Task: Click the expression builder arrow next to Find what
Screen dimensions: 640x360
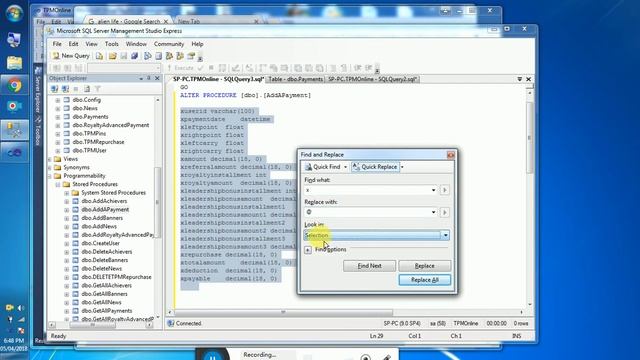Action: [444, 190]
